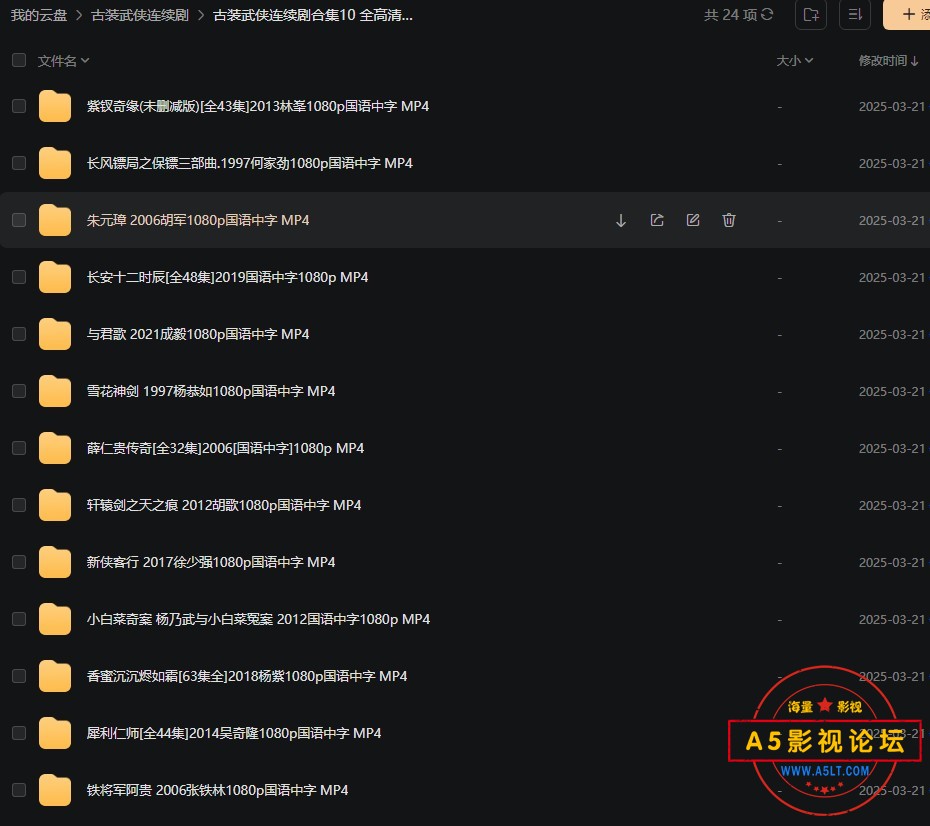
Task: Open the 薛仁贵传奇 folder icon
Action: tap(55, 448)
